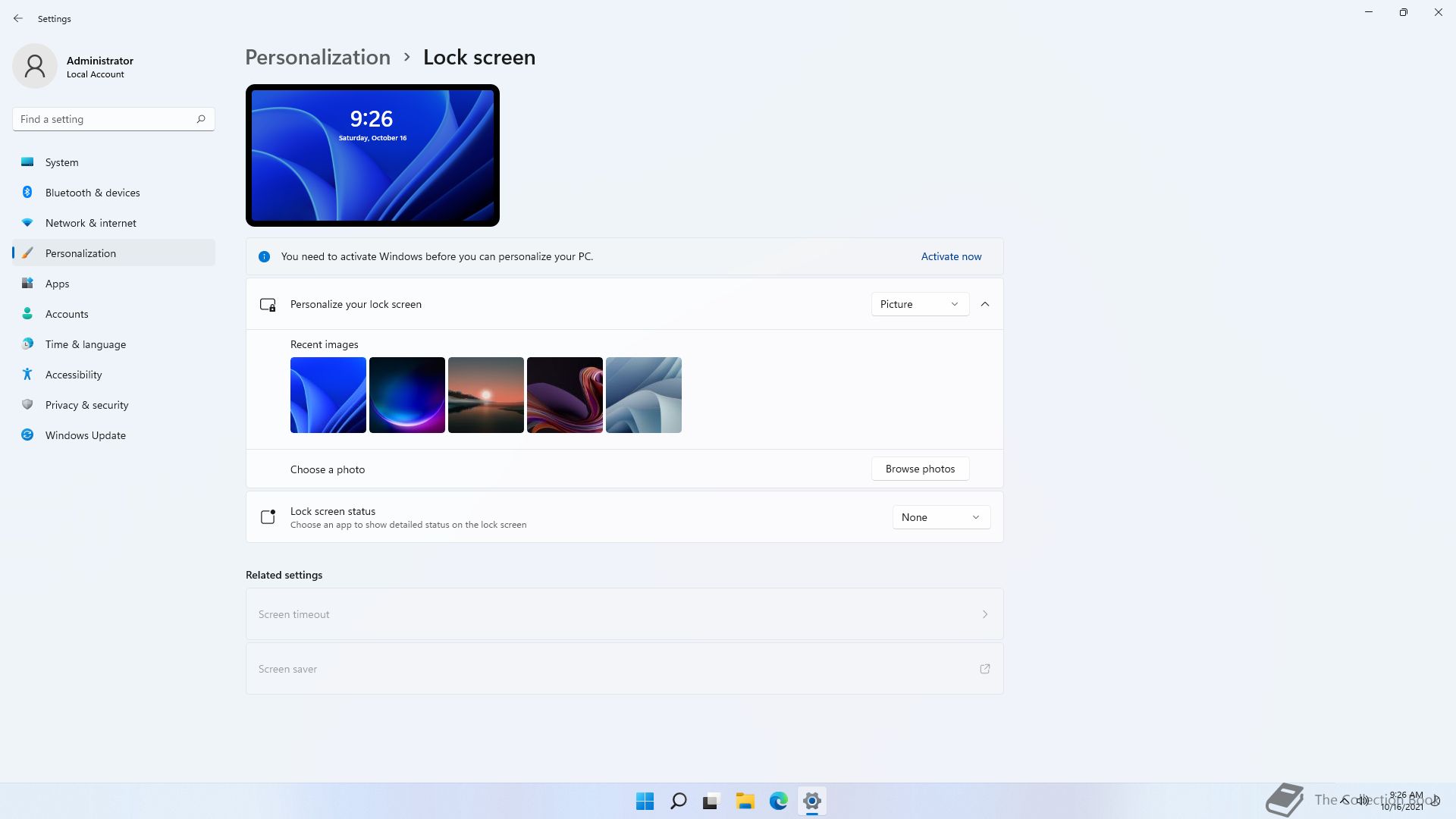Open Bluetooth & devices page
Viewport: 1456px width, 819px height.
(x=114, y=193)
